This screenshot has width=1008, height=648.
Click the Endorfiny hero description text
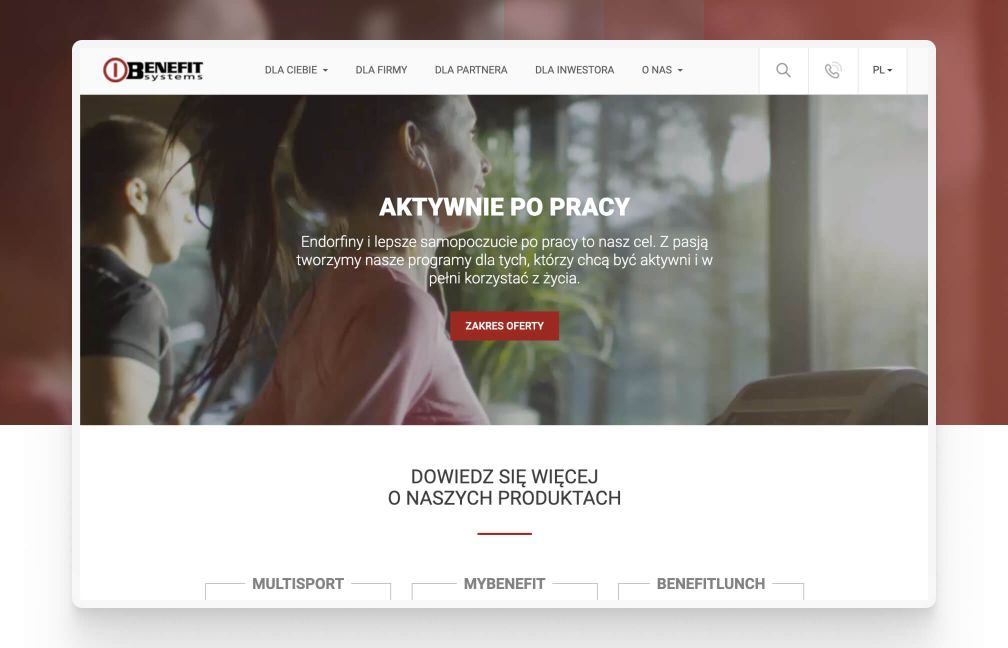504,260
